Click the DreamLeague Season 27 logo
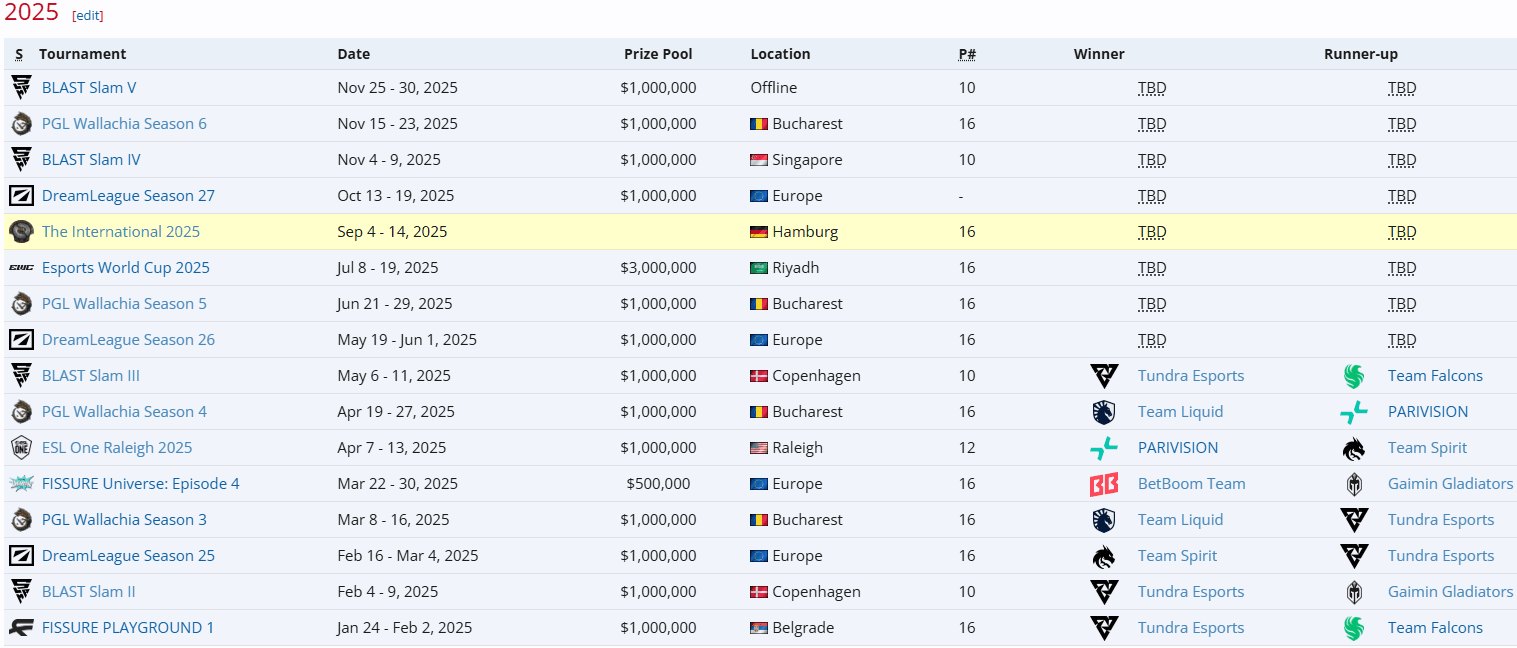This screenshot has width=1517, height=648. (21, 195)
